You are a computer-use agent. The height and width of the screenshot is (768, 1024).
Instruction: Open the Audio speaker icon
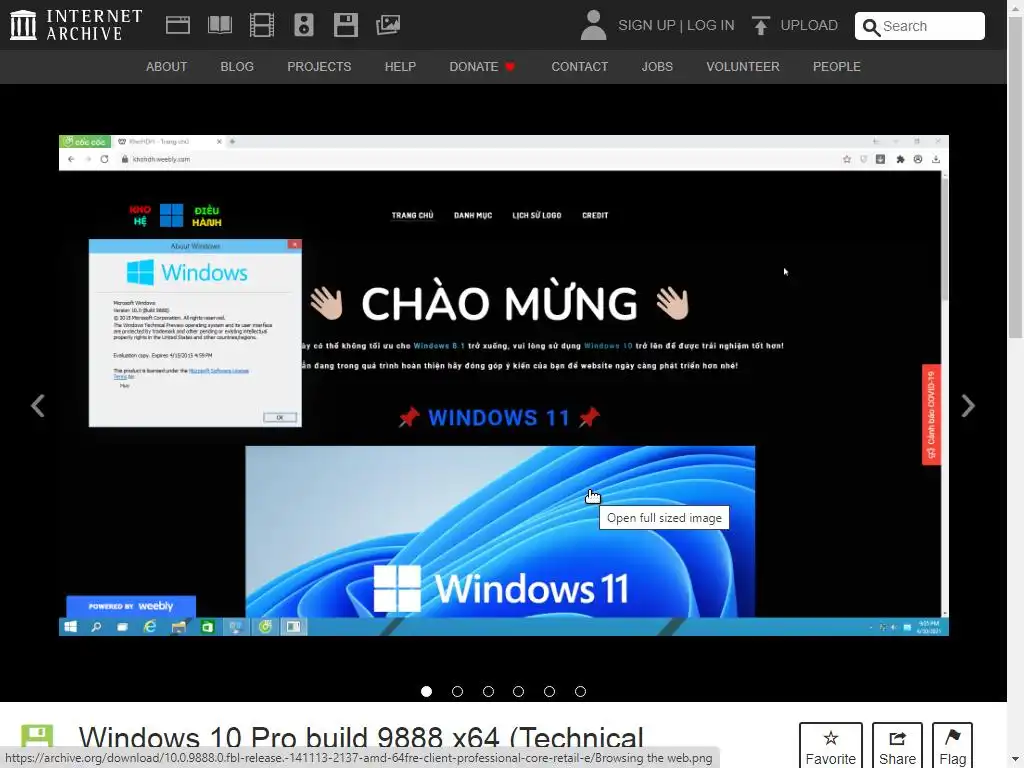[x=304, y=25]
